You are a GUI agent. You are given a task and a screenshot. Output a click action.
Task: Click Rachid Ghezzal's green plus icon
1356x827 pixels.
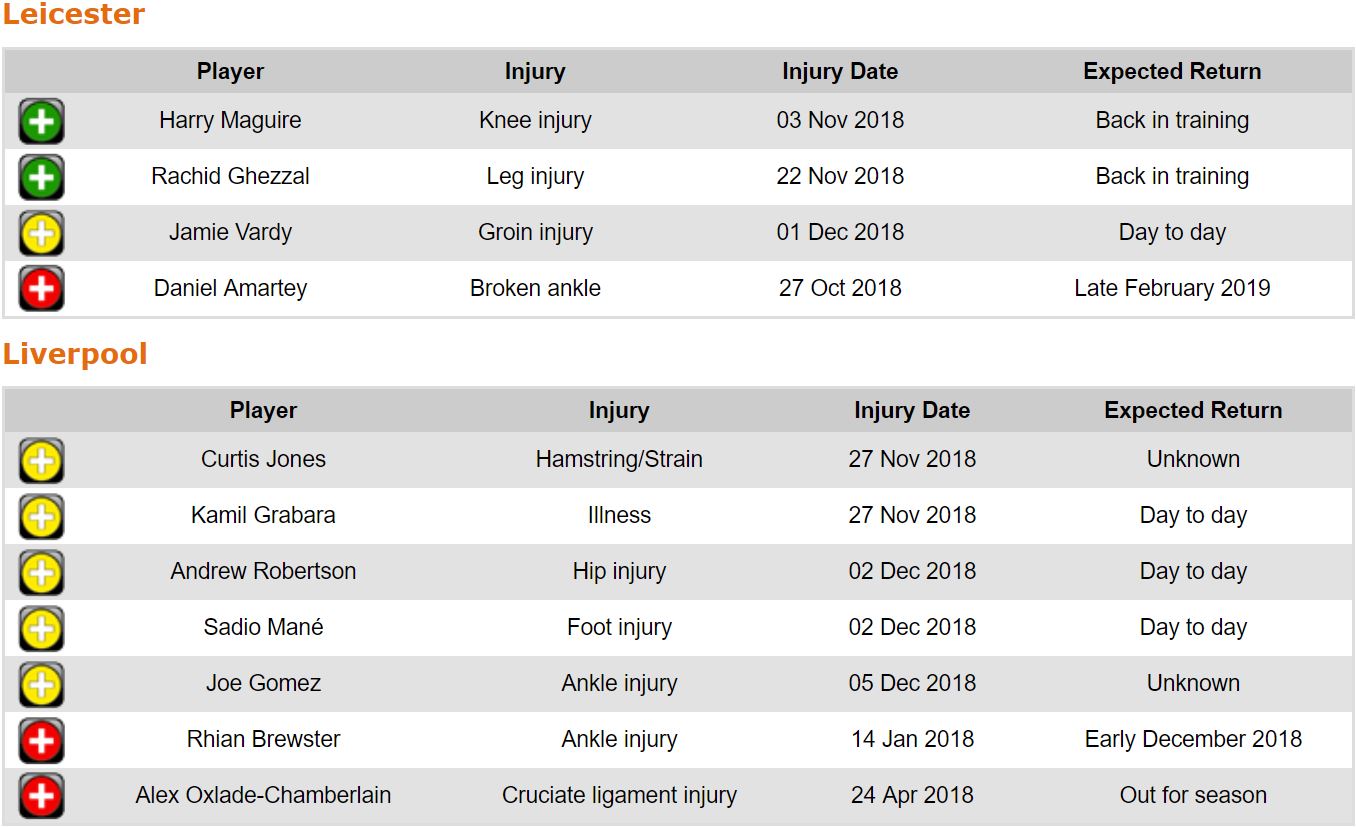coord(41,178)
